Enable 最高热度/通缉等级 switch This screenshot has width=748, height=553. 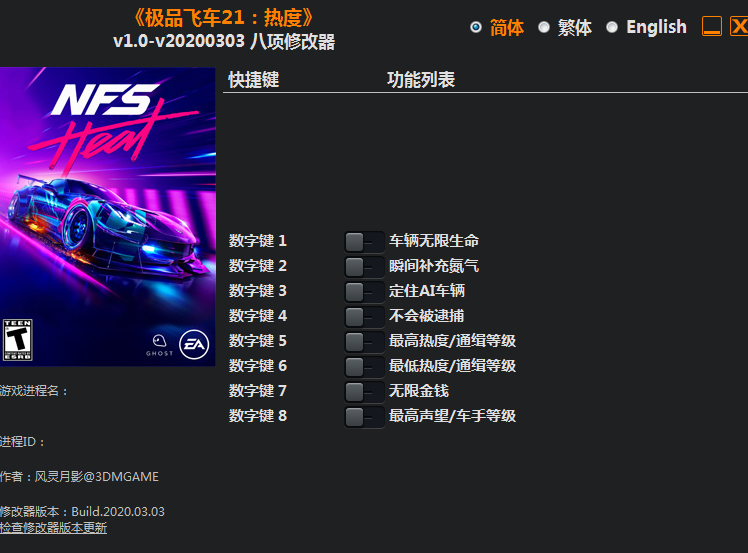pos(363,341)
